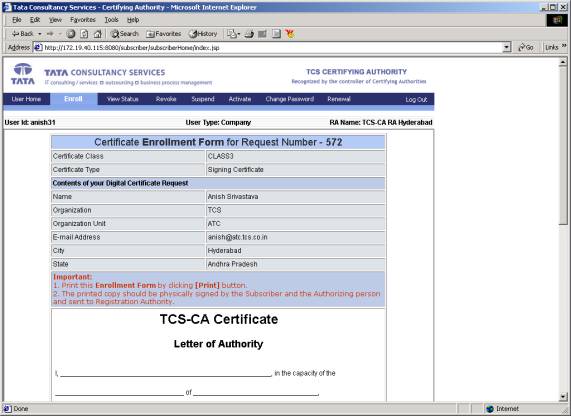Screen dimensions: 571x416
Task: Click the Log Out link
Action: (x=416, y=99)
